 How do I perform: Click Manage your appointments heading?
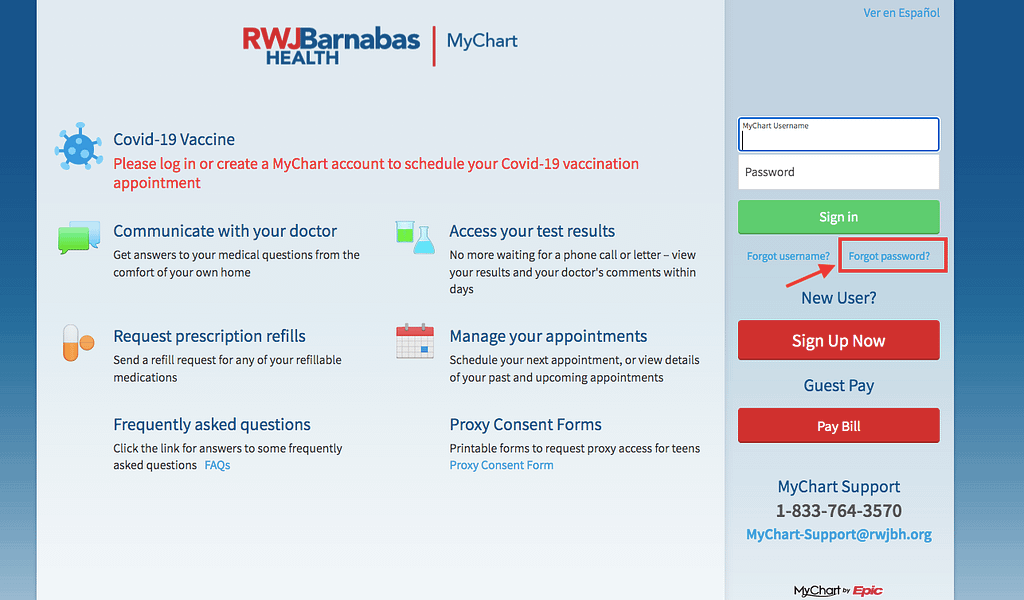coord(548,336)
